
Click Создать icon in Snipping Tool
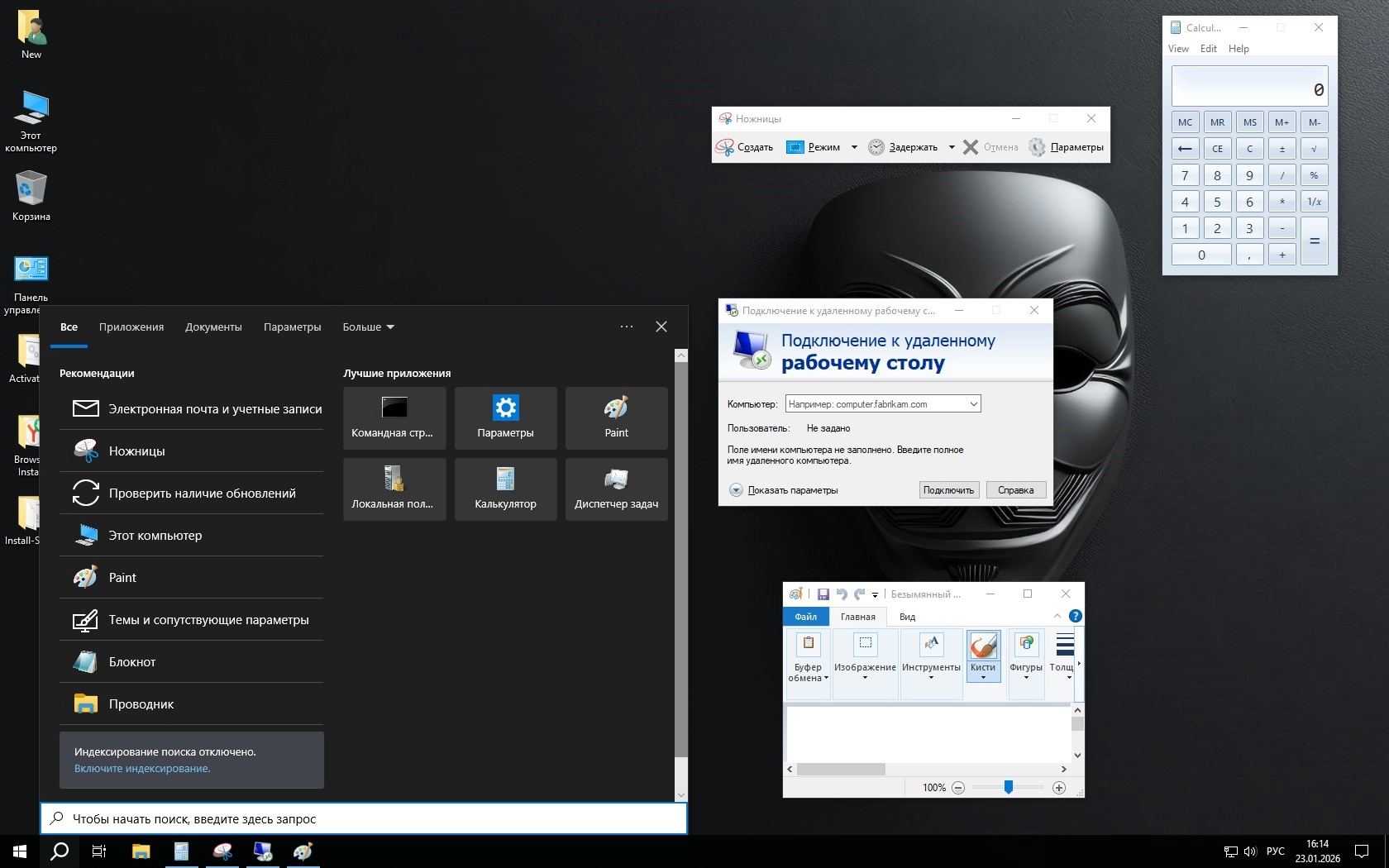pyautogui.click(x=725, y=147)
